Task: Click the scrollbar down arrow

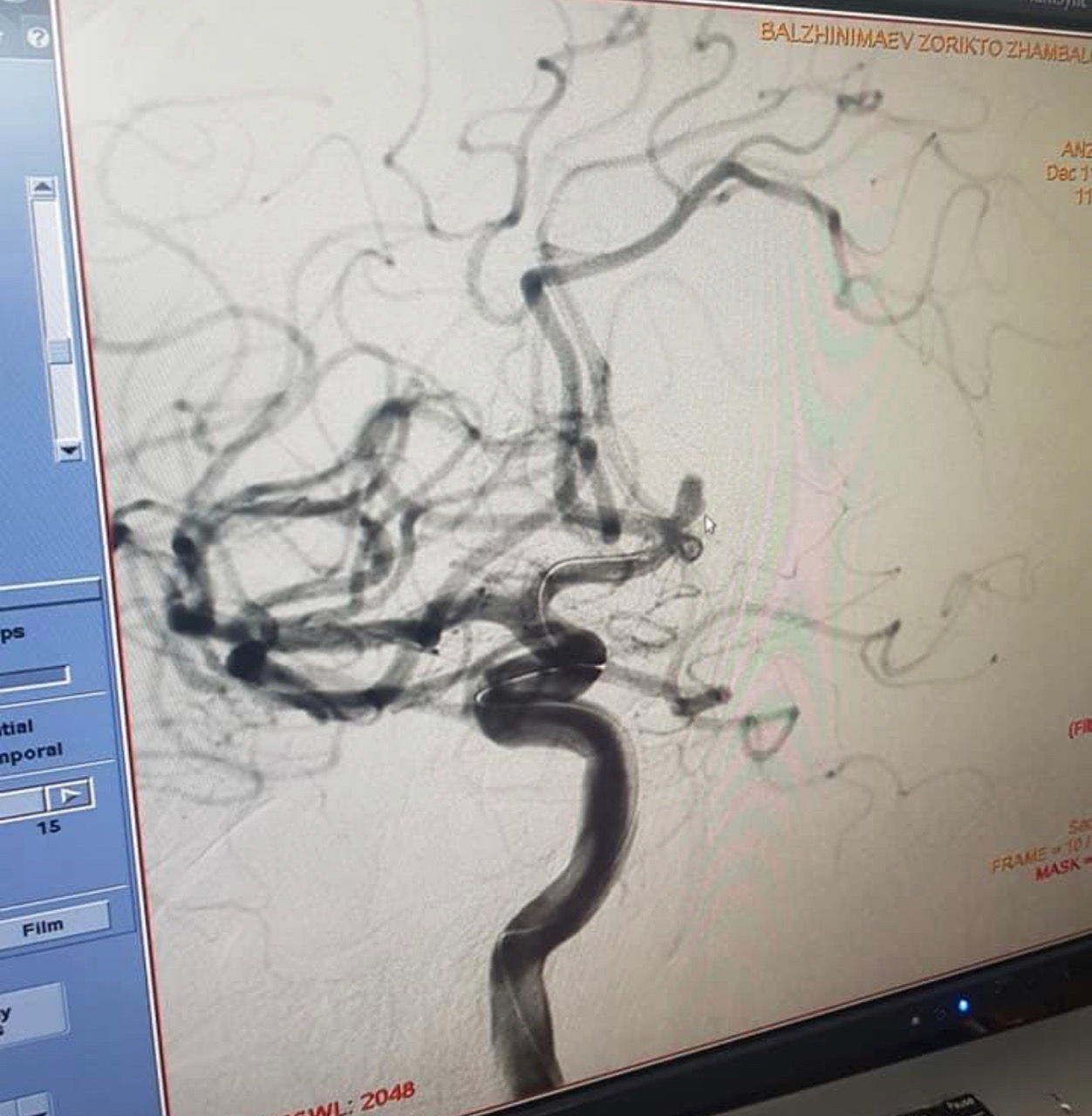Action: pyautogui.click(x=68, y=450)
